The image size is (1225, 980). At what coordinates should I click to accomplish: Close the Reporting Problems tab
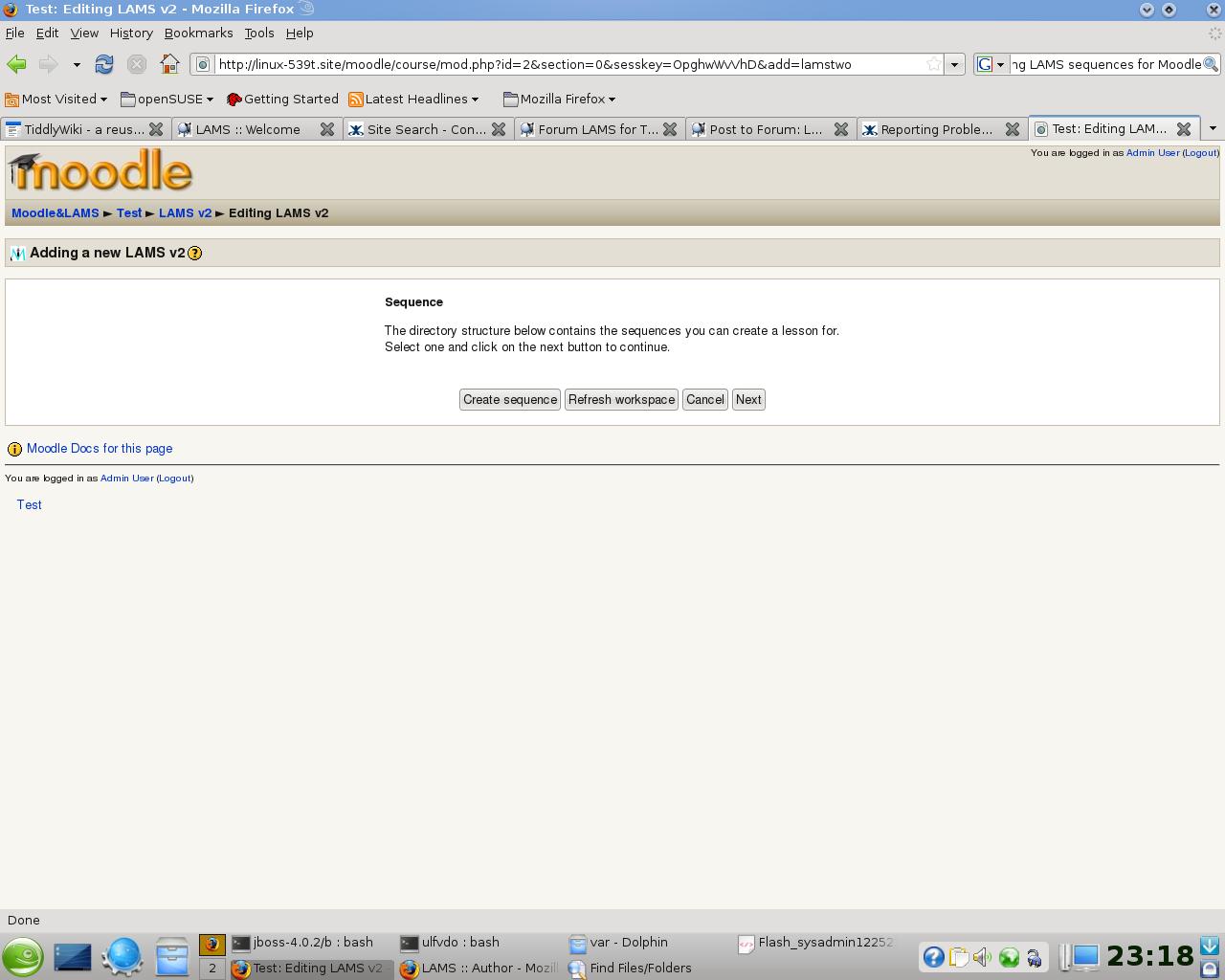point(1013,129)
